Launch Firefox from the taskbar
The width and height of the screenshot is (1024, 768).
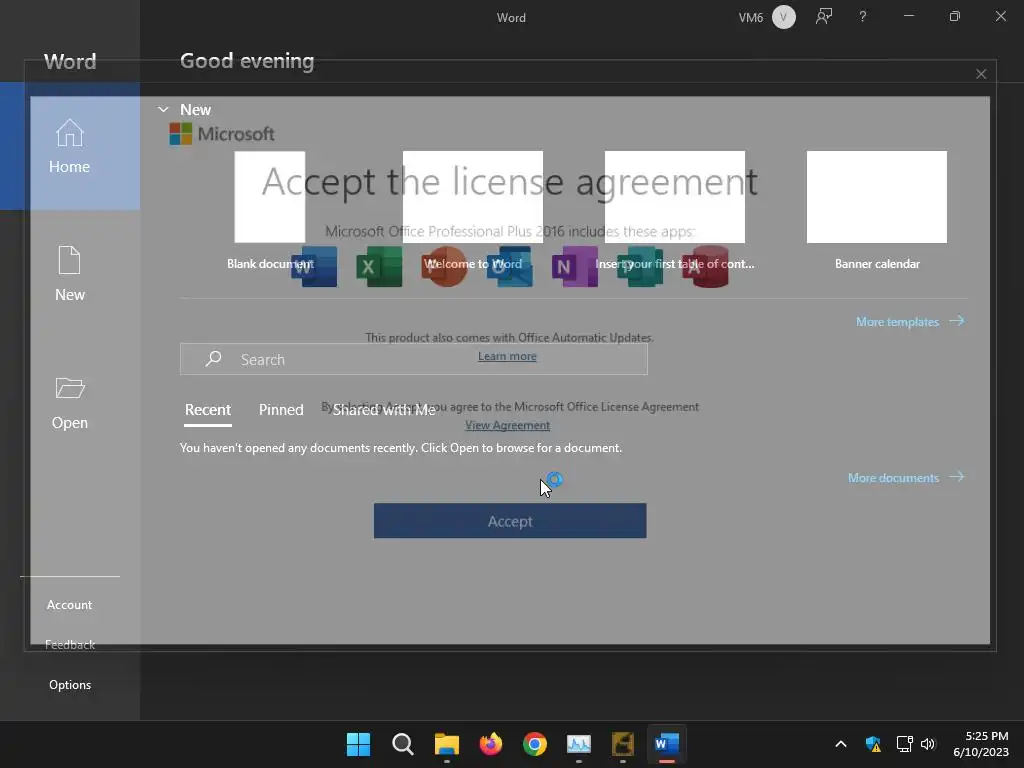(490, 744)
